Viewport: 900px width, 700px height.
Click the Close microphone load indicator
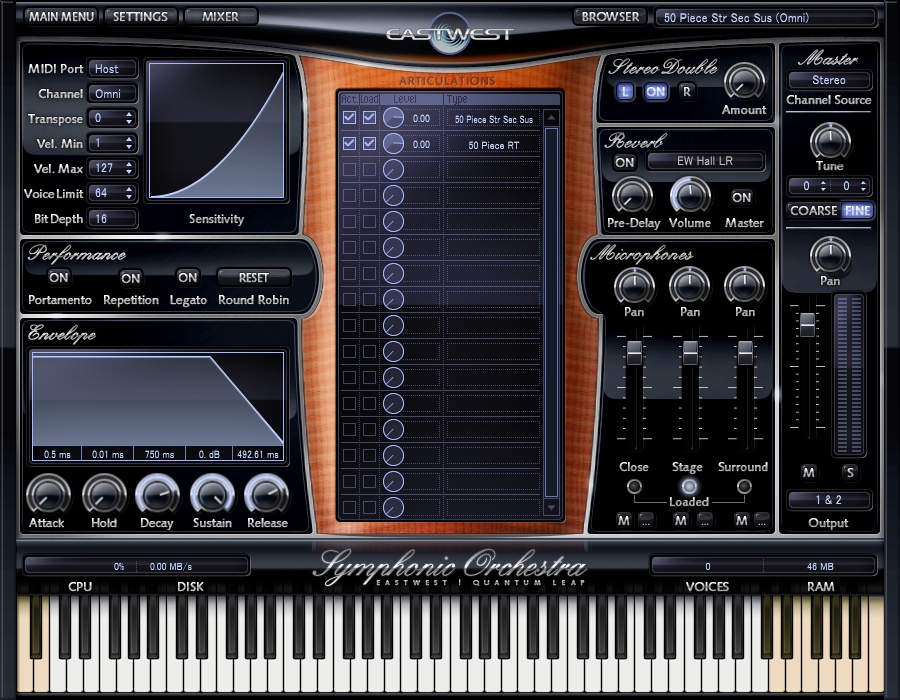coord(634,487)
